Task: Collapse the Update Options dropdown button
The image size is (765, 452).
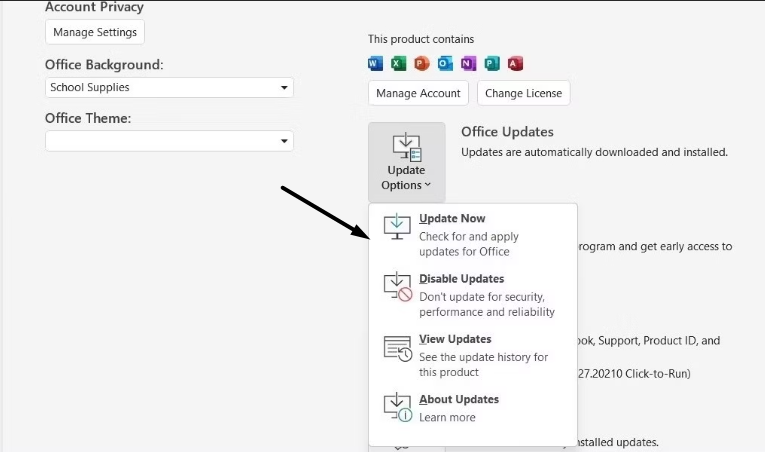Action: [406, 162]
